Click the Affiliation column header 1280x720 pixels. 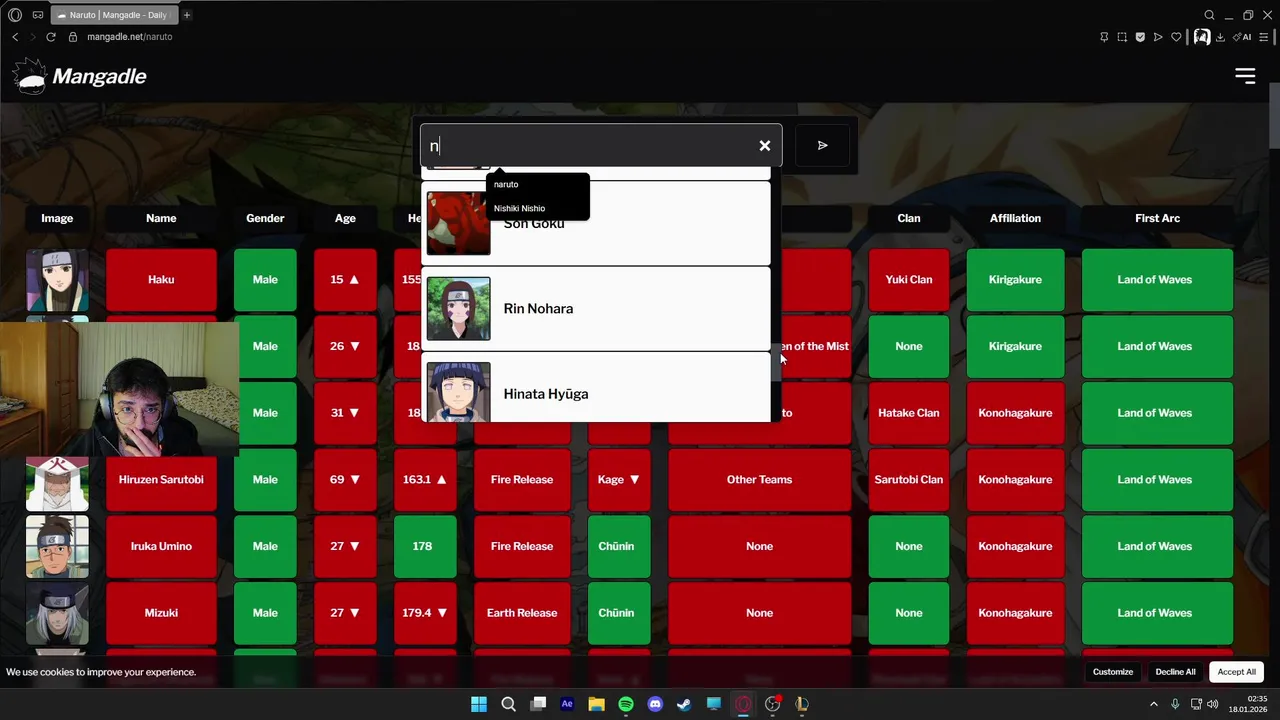[1015, 218]
